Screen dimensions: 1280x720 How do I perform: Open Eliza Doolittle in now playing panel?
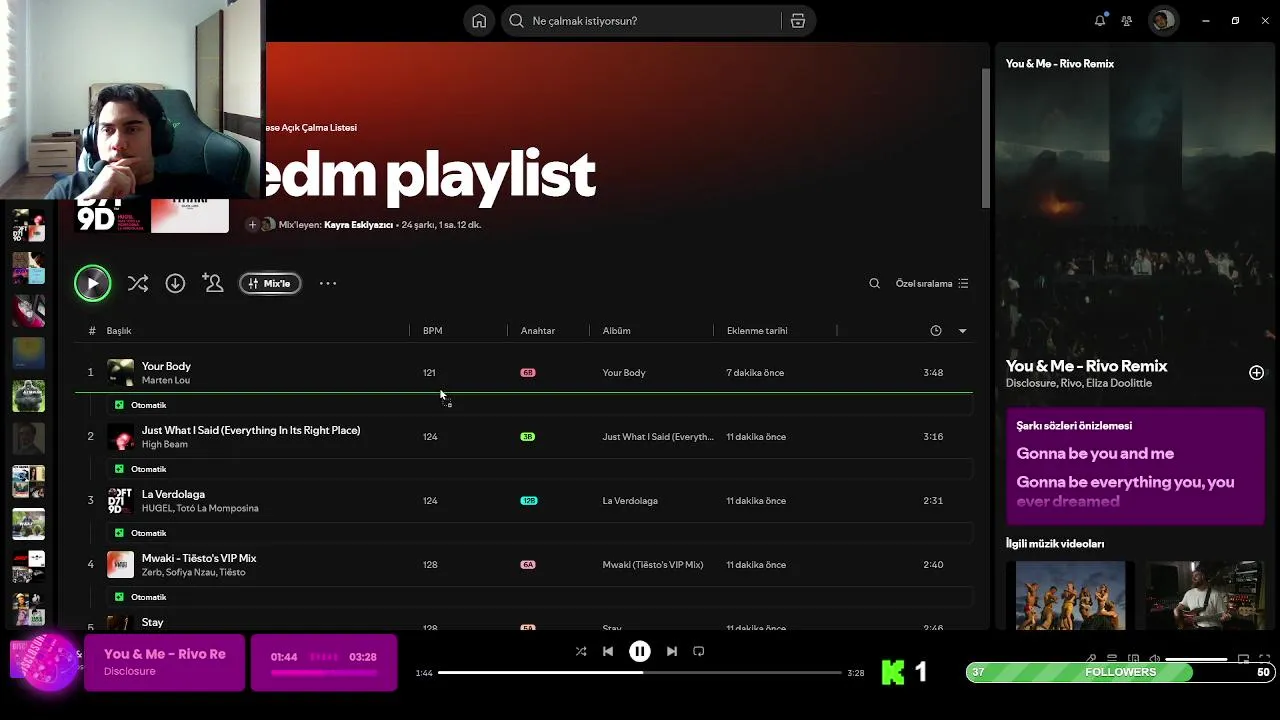point(1119,384)
